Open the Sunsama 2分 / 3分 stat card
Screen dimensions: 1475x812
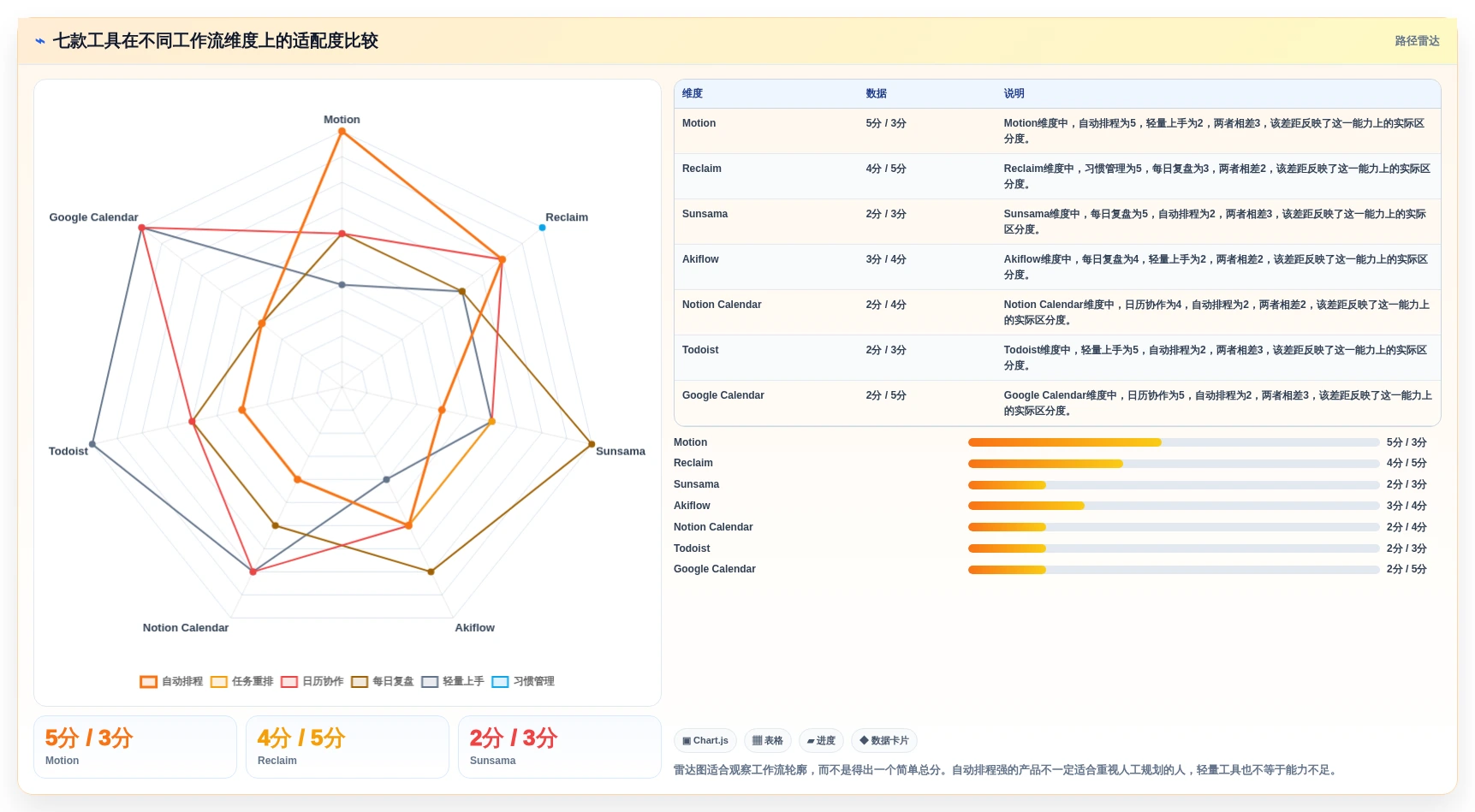(x=560, y=747)
